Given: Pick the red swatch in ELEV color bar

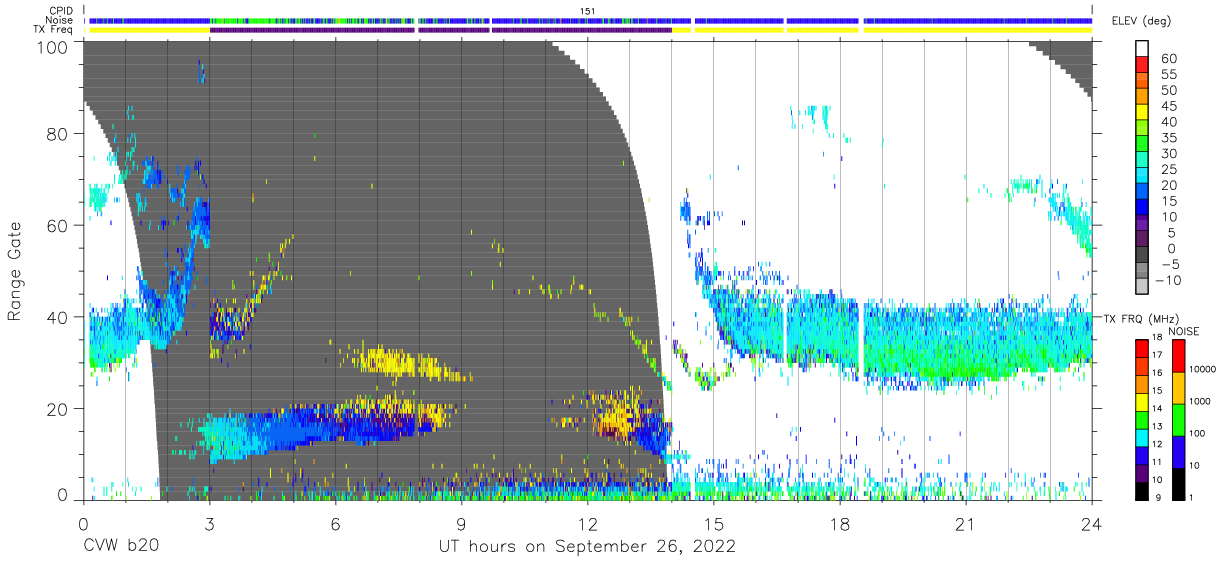Looking at the screenshot, I should coord(1142,66).
